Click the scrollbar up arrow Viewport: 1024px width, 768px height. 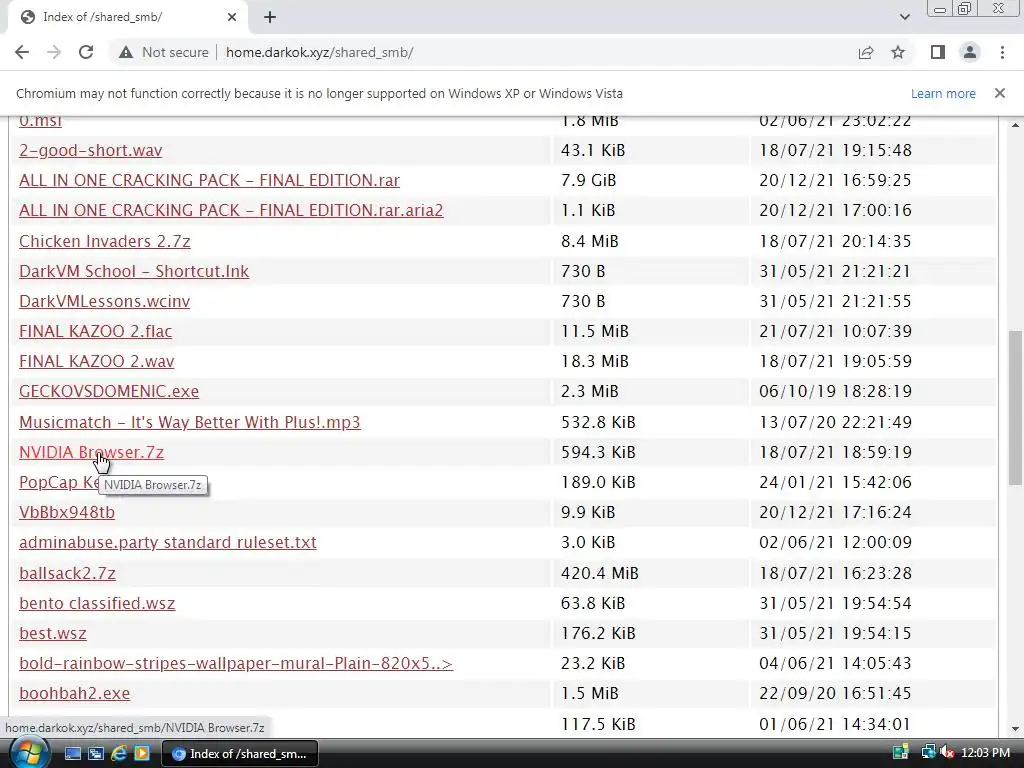coord(1015,124)
